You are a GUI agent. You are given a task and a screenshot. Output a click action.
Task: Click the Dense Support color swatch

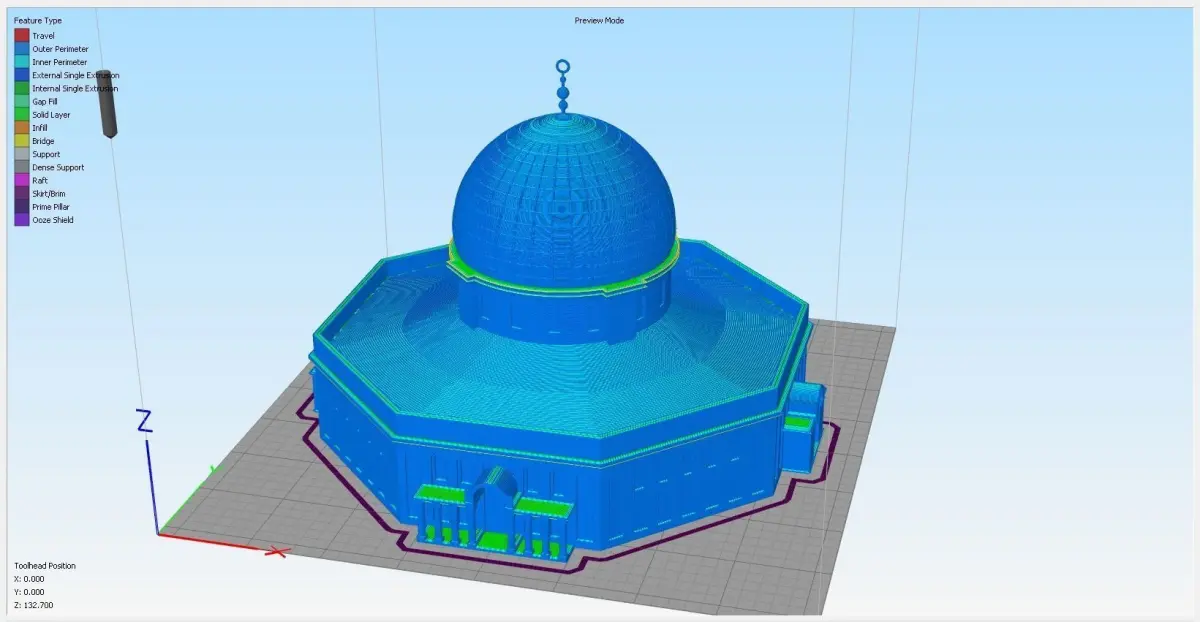(21, 167)
